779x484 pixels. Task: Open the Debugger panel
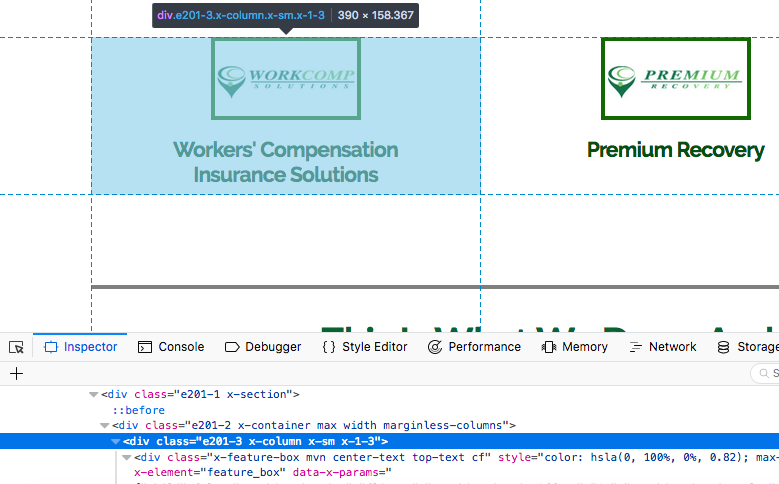point(263,347)
